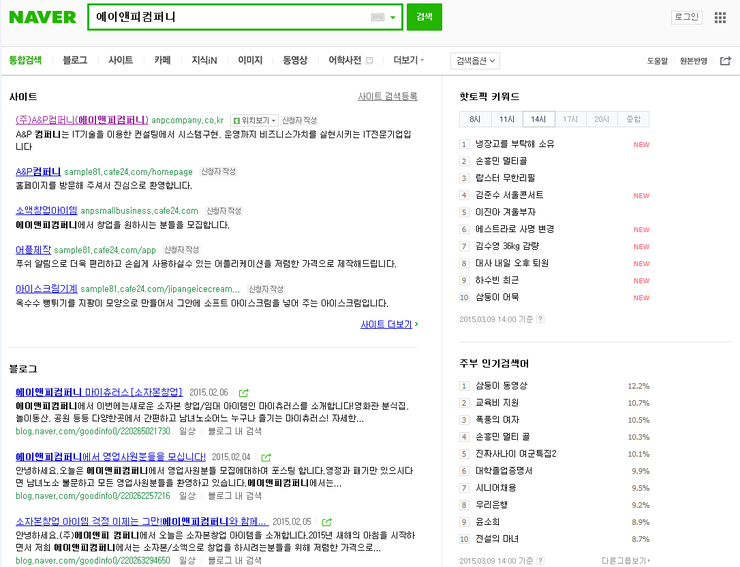Select the 11시 hot topic time tab

coord(507,119)
